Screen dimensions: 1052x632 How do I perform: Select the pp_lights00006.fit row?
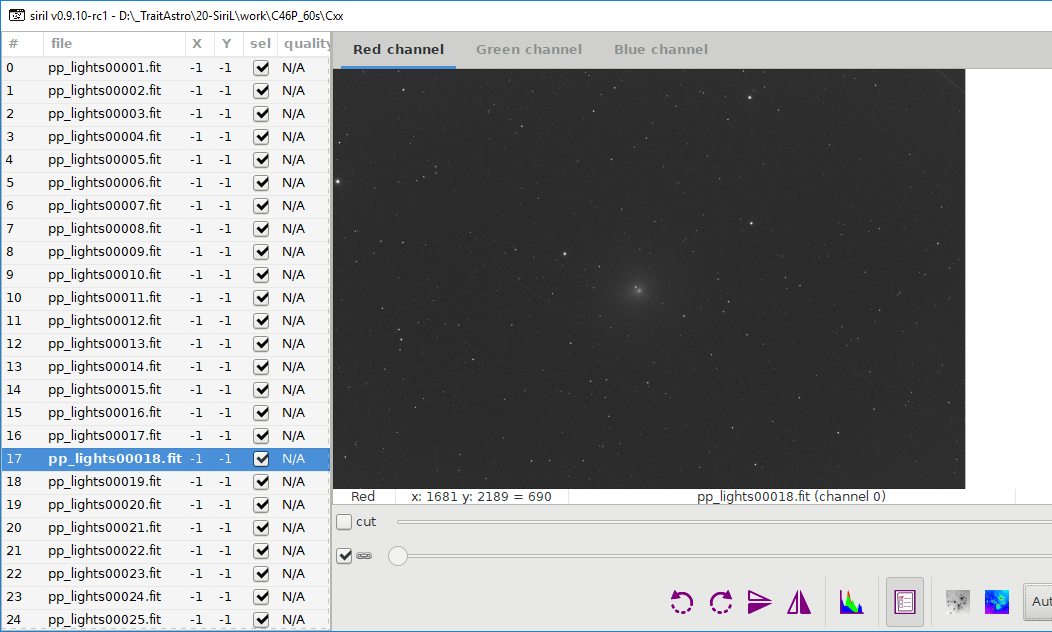pos(166,182)
